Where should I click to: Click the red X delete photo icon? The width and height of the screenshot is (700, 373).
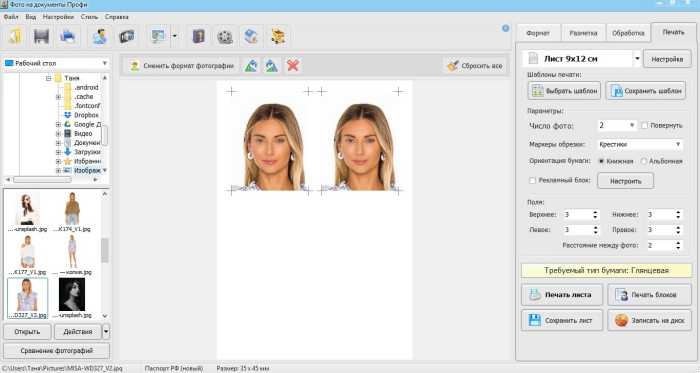pos(293,66)
